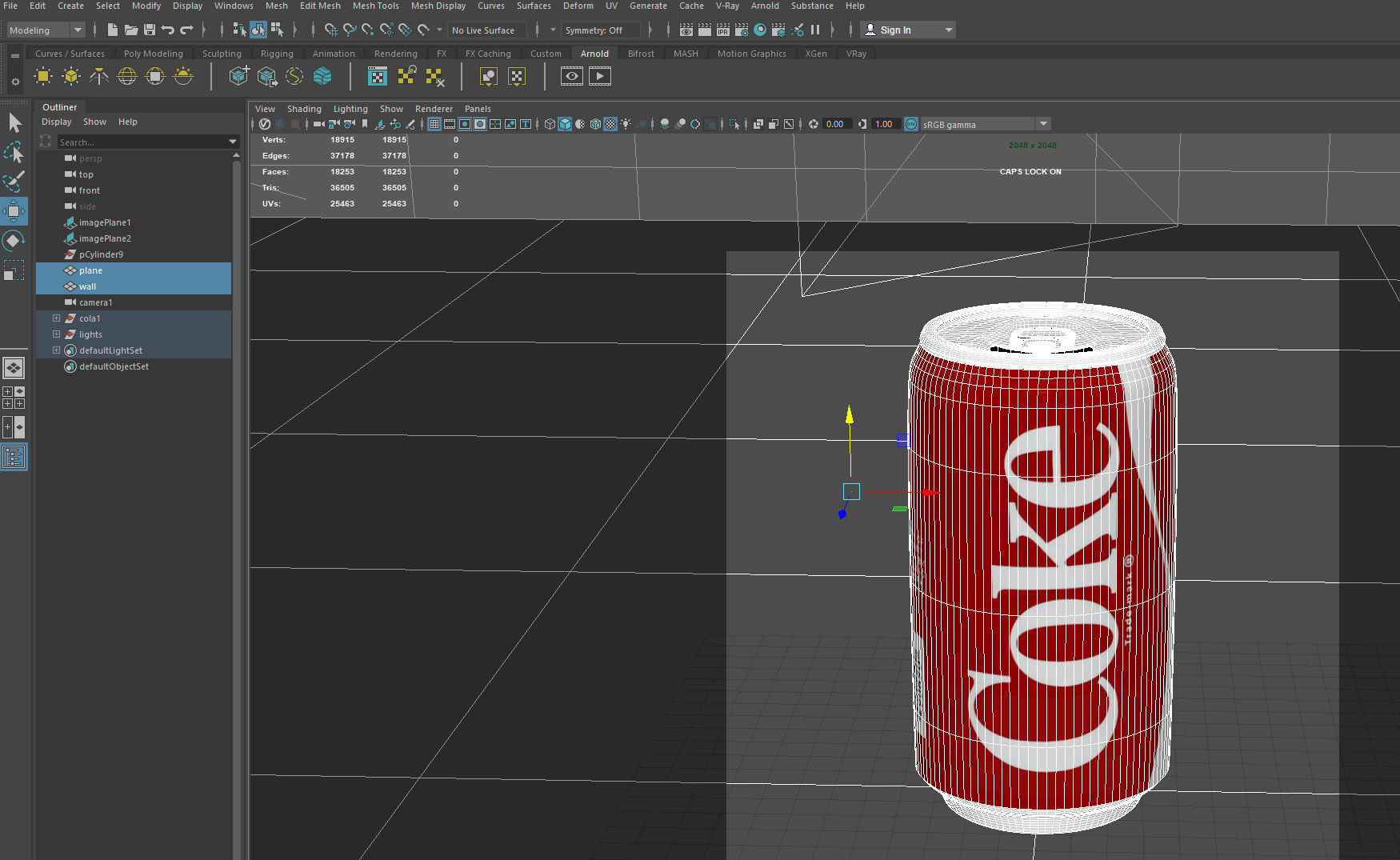Open the viewport Lighting menu

pyautogui.click(x=350, y=109)
